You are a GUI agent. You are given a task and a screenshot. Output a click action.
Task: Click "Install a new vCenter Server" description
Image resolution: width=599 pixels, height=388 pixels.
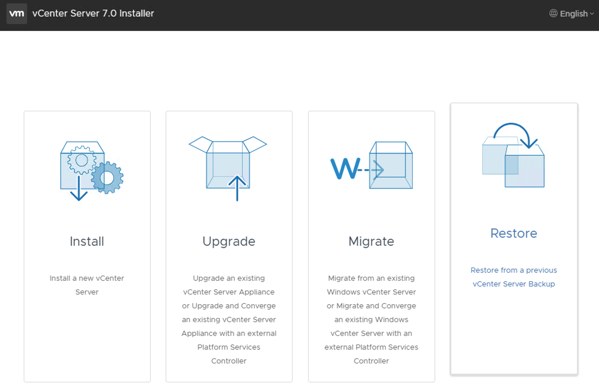point(87,285)
